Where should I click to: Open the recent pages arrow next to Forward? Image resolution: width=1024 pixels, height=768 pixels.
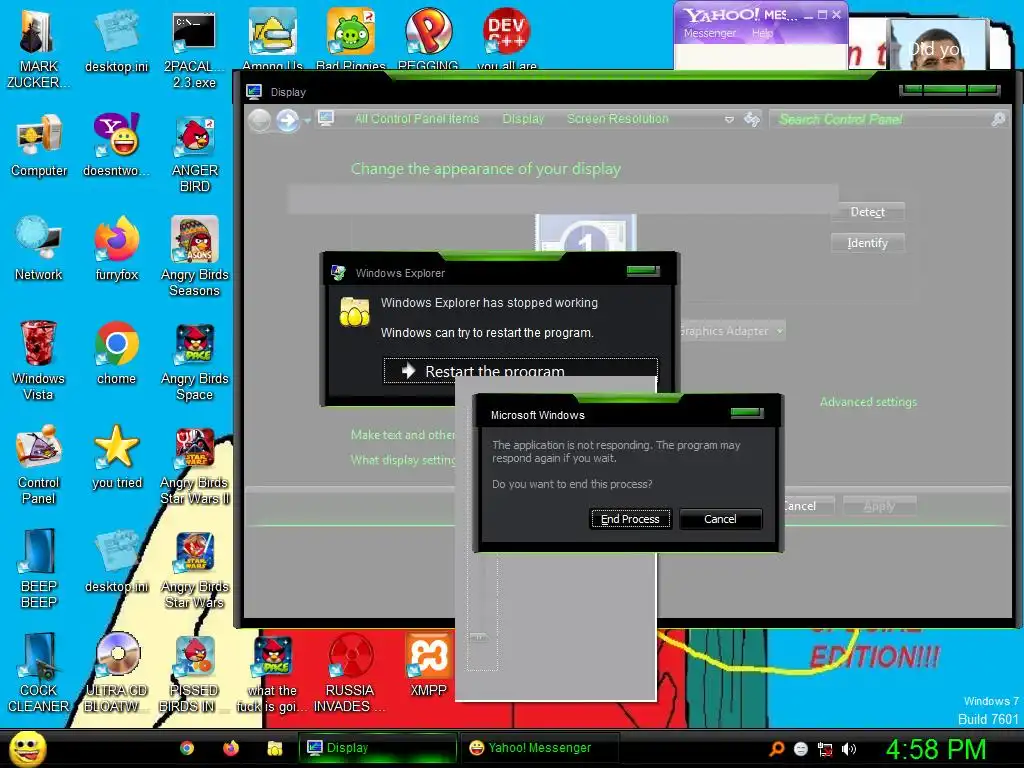pyautogui.click(x=308, y=121)
